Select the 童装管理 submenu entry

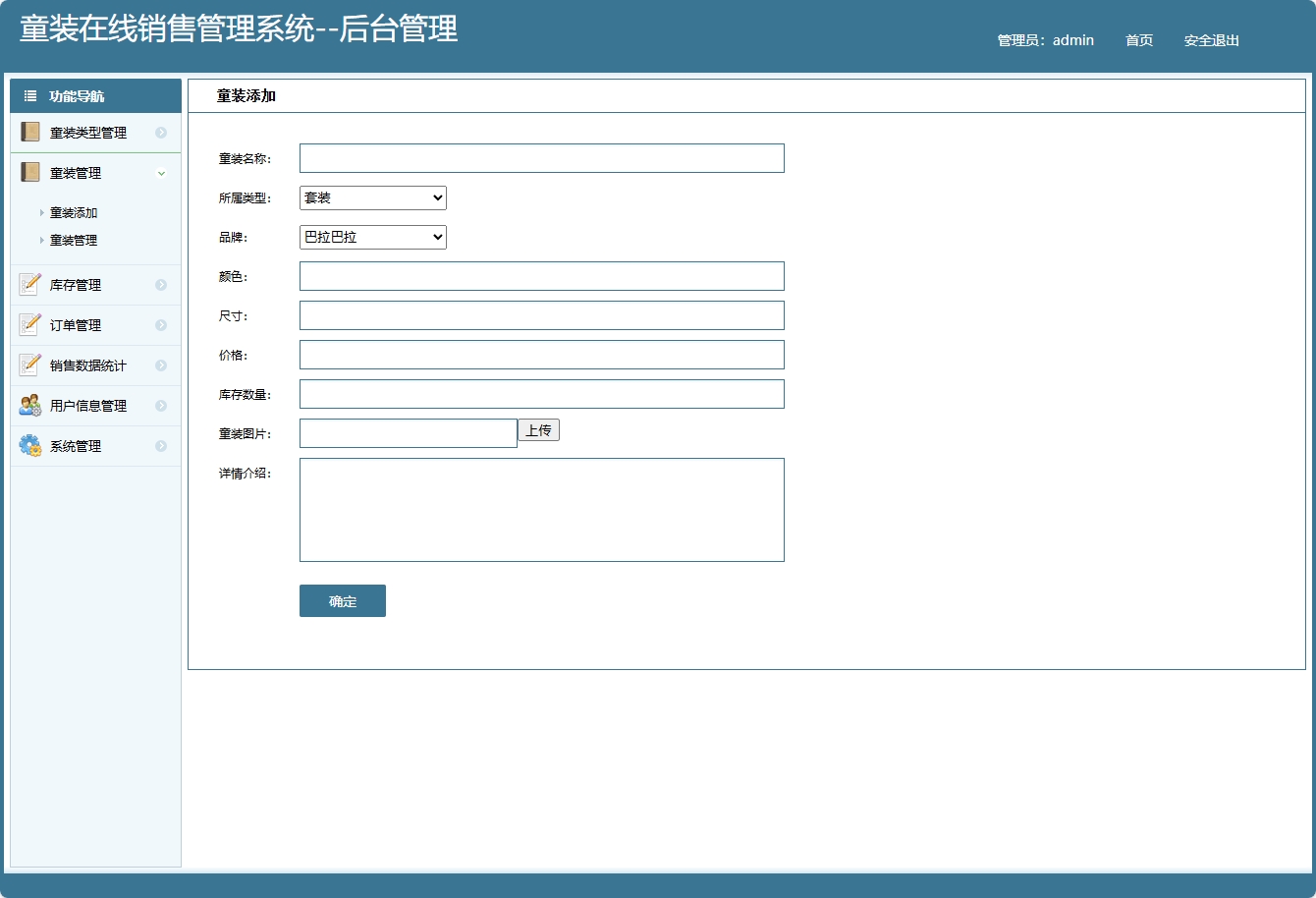[x=71, y=239]
